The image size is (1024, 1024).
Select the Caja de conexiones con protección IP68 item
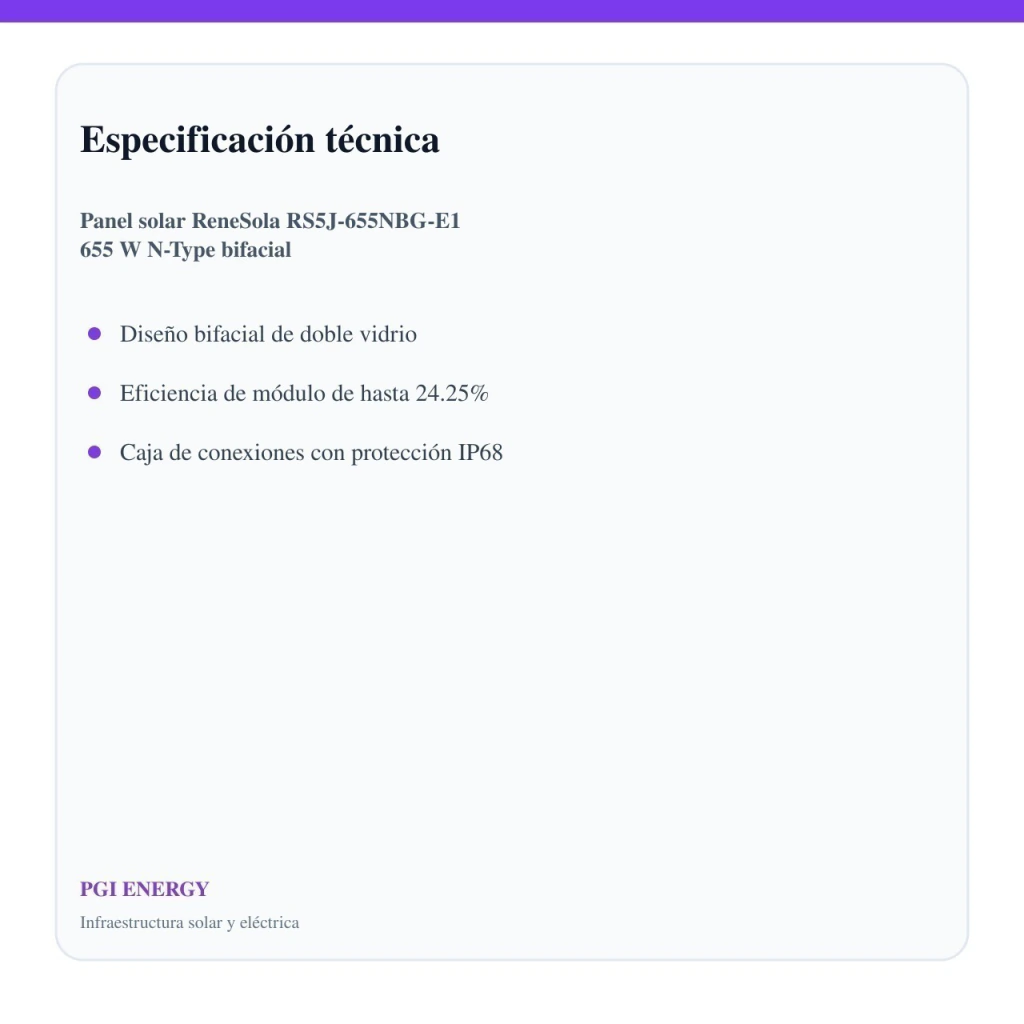coord(311,453)
